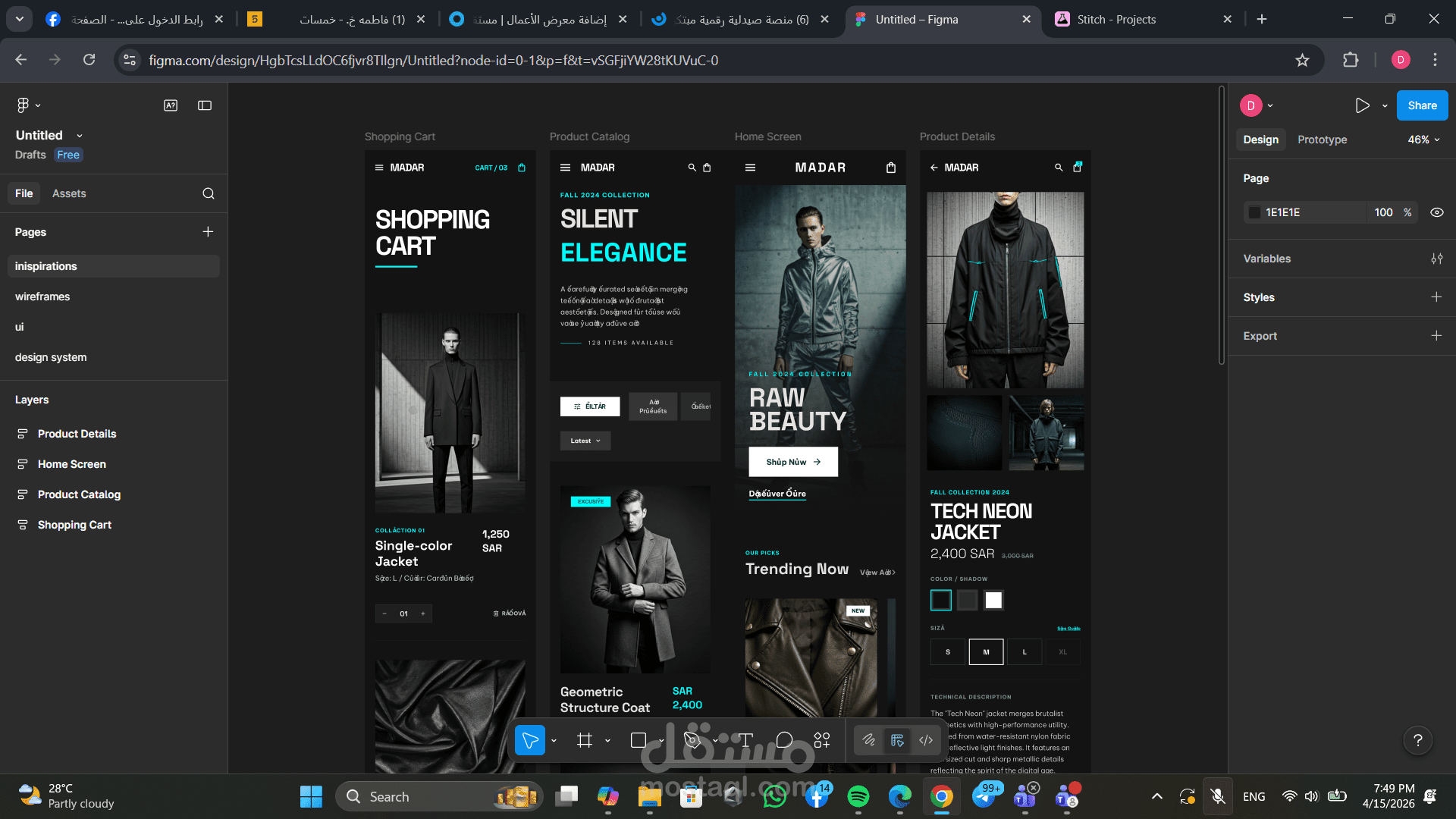Mute the microphone from the system tray

click(x=1218, y=796)
